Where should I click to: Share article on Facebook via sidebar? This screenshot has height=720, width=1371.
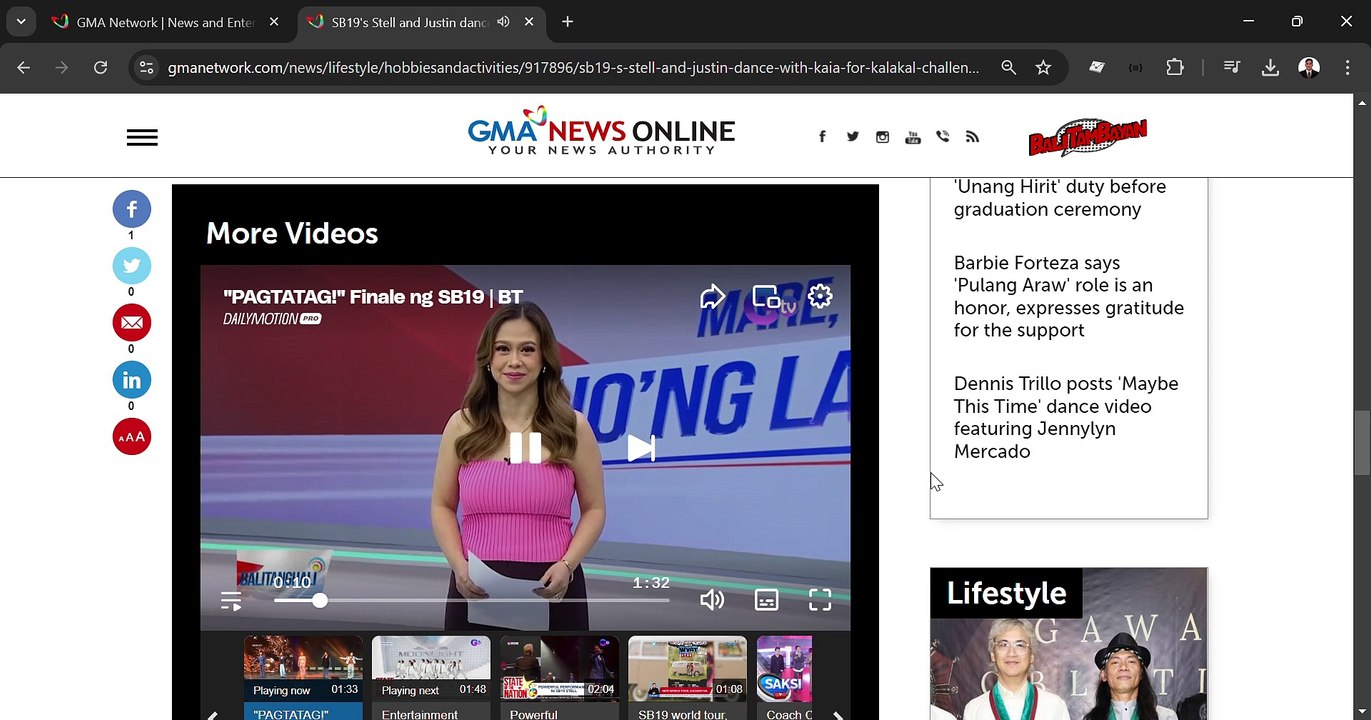[x=132, y=209]
